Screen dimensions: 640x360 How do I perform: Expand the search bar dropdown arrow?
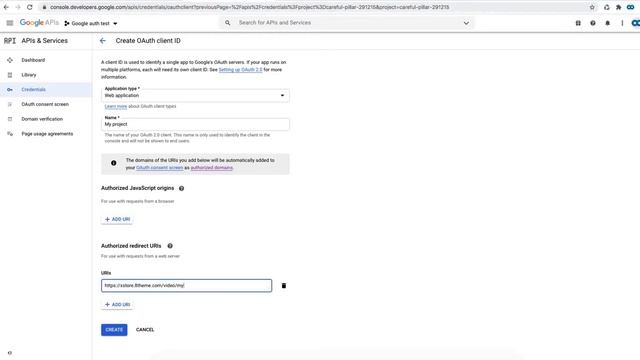click(x=466, y=23)
